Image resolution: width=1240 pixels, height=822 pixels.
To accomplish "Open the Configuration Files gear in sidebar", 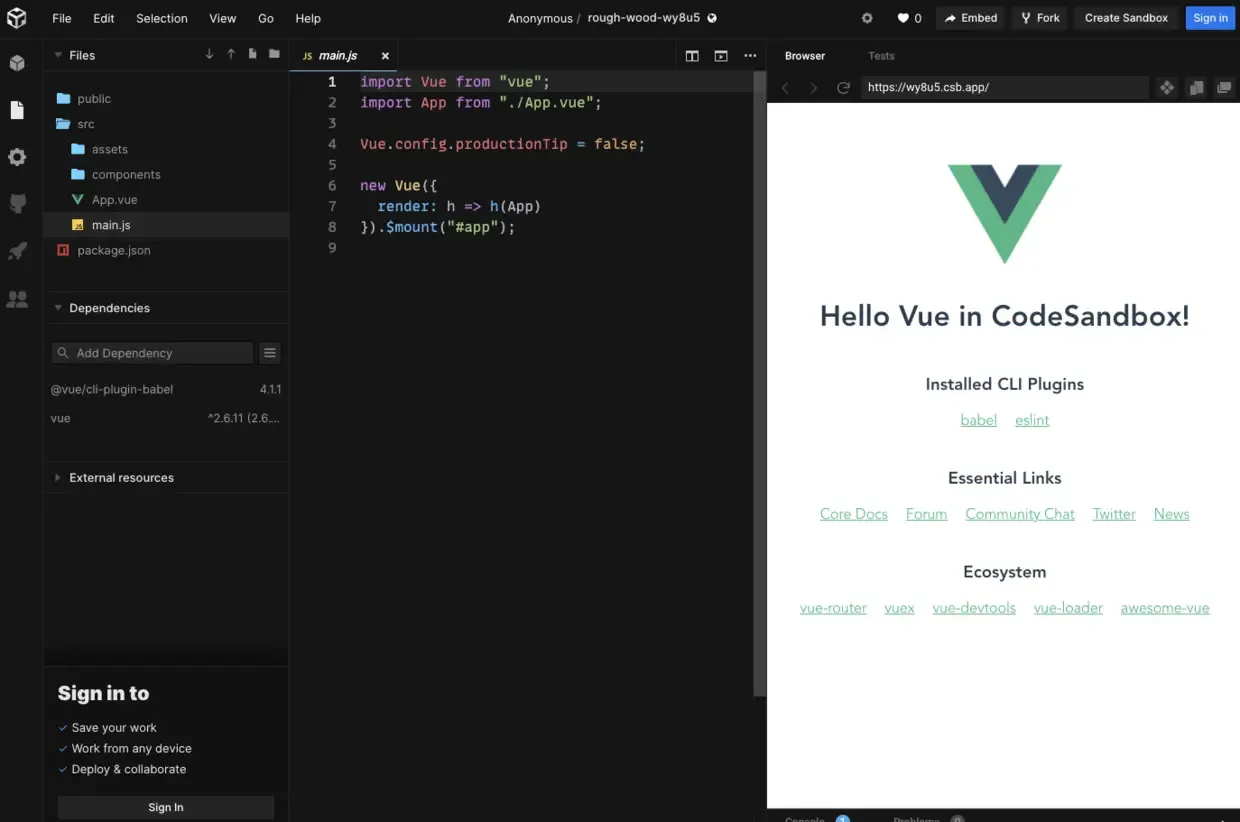I will [x=17, y=157].
